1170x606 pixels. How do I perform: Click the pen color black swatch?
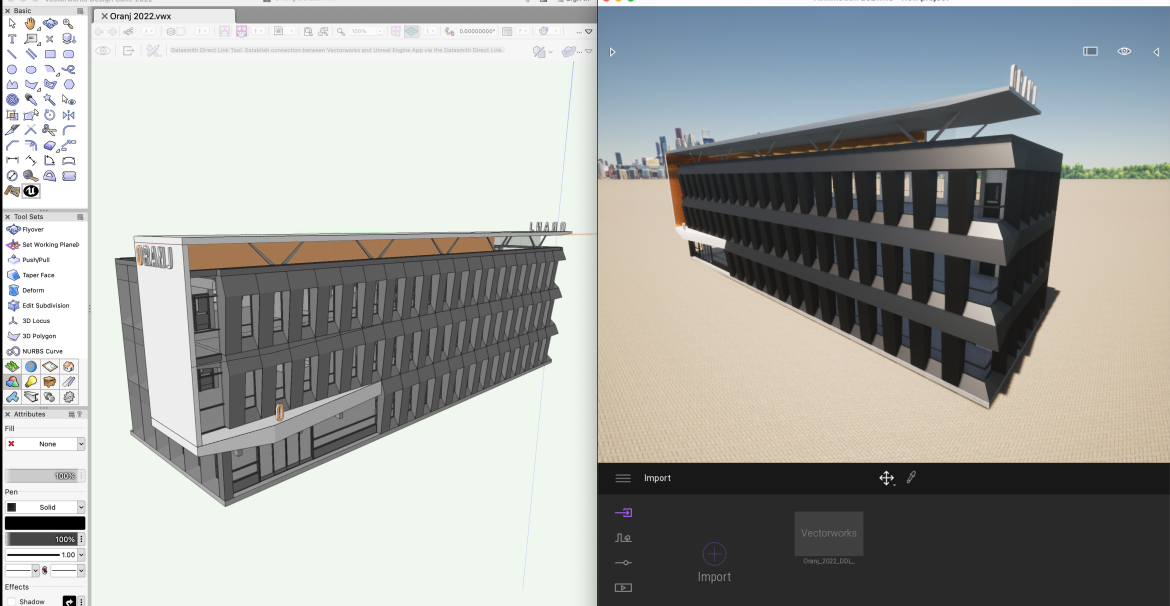(45, 523)
